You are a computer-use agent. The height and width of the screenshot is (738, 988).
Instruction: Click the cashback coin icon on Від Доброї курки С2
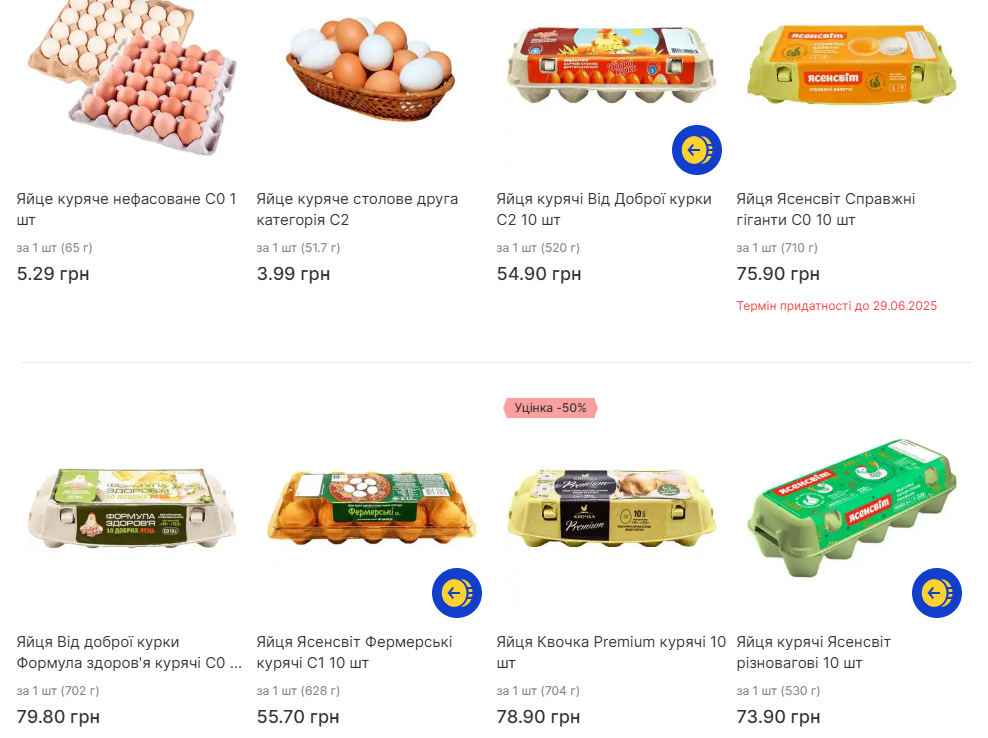(697, 150)
